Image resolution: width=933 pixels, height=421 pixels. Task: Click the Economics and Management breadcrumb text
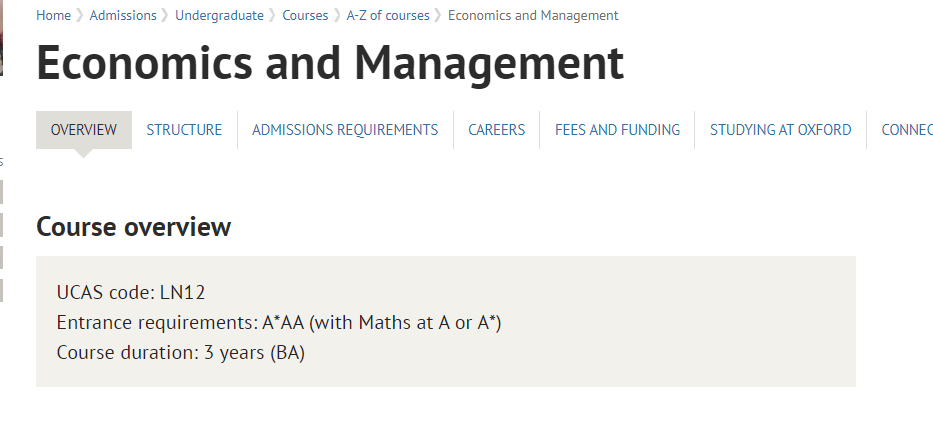pos(533,15)
